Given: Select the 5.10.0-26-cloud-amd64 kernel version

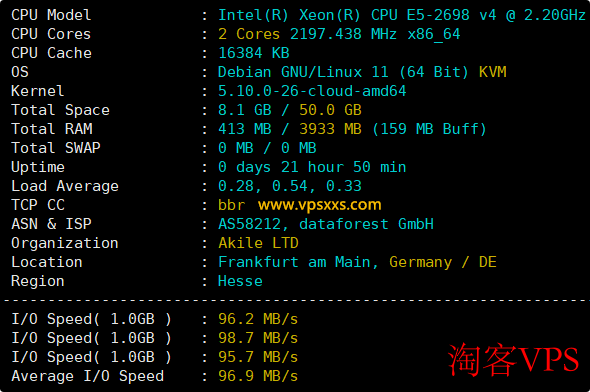Looking at the screenshot, I should 312,91.
